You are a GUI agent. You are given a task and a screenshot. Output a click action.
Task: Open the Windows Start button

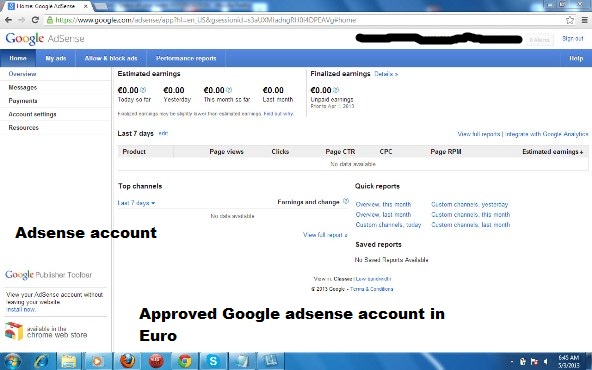[12, 361]
